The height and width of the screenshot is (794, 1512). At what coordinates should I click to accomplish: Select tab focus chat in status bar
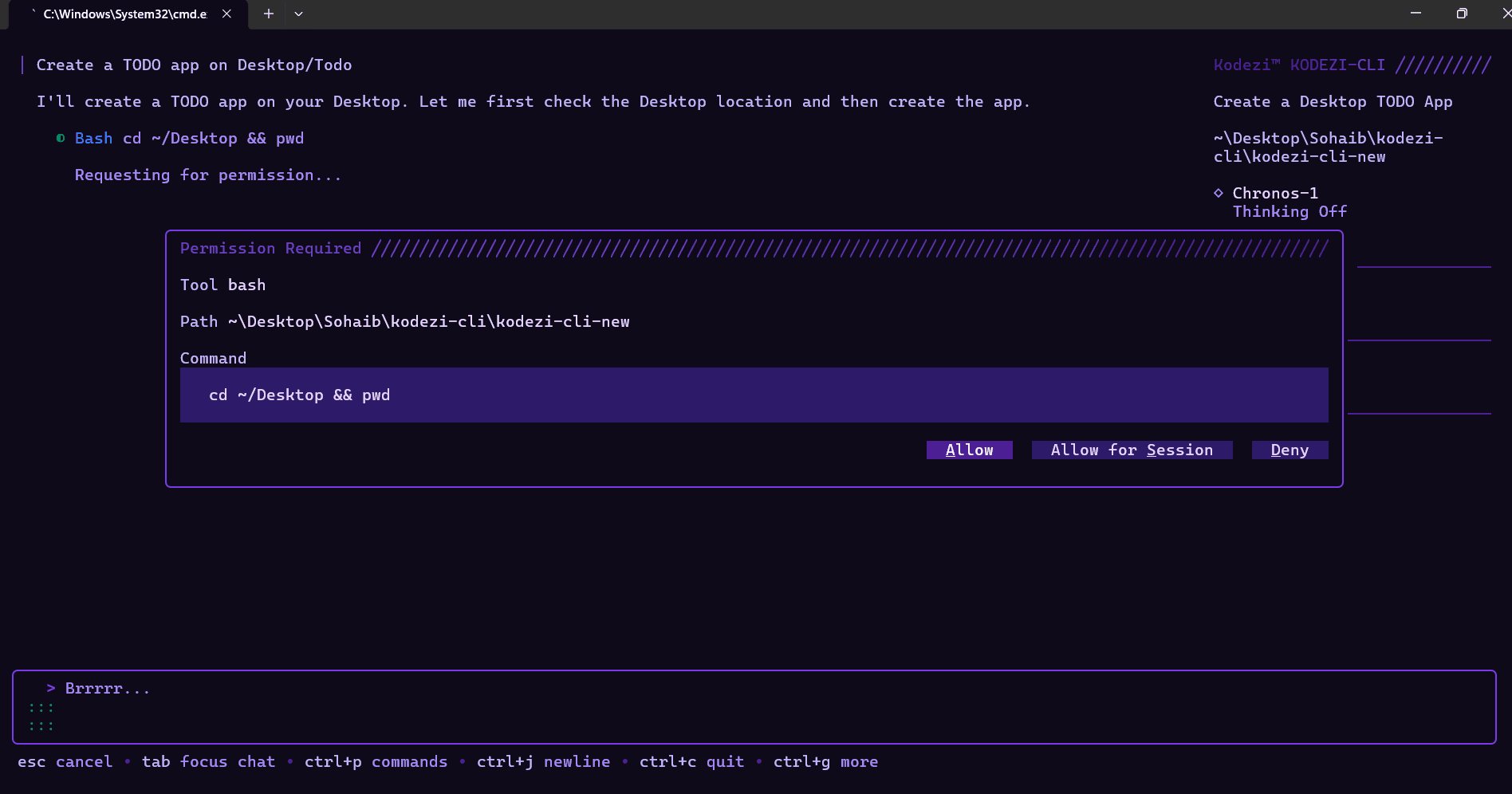coord(208,761)
